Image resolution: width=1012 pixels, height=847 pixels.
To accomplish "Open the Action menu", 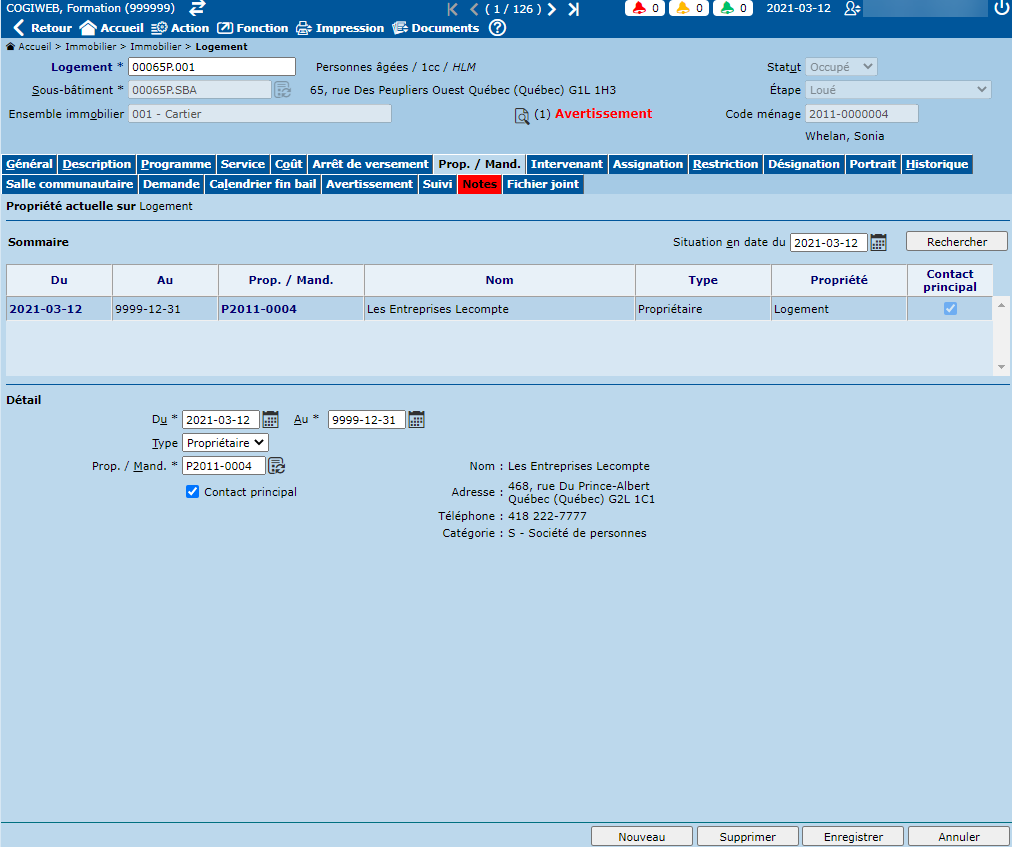I will click(x=180, y=28).
